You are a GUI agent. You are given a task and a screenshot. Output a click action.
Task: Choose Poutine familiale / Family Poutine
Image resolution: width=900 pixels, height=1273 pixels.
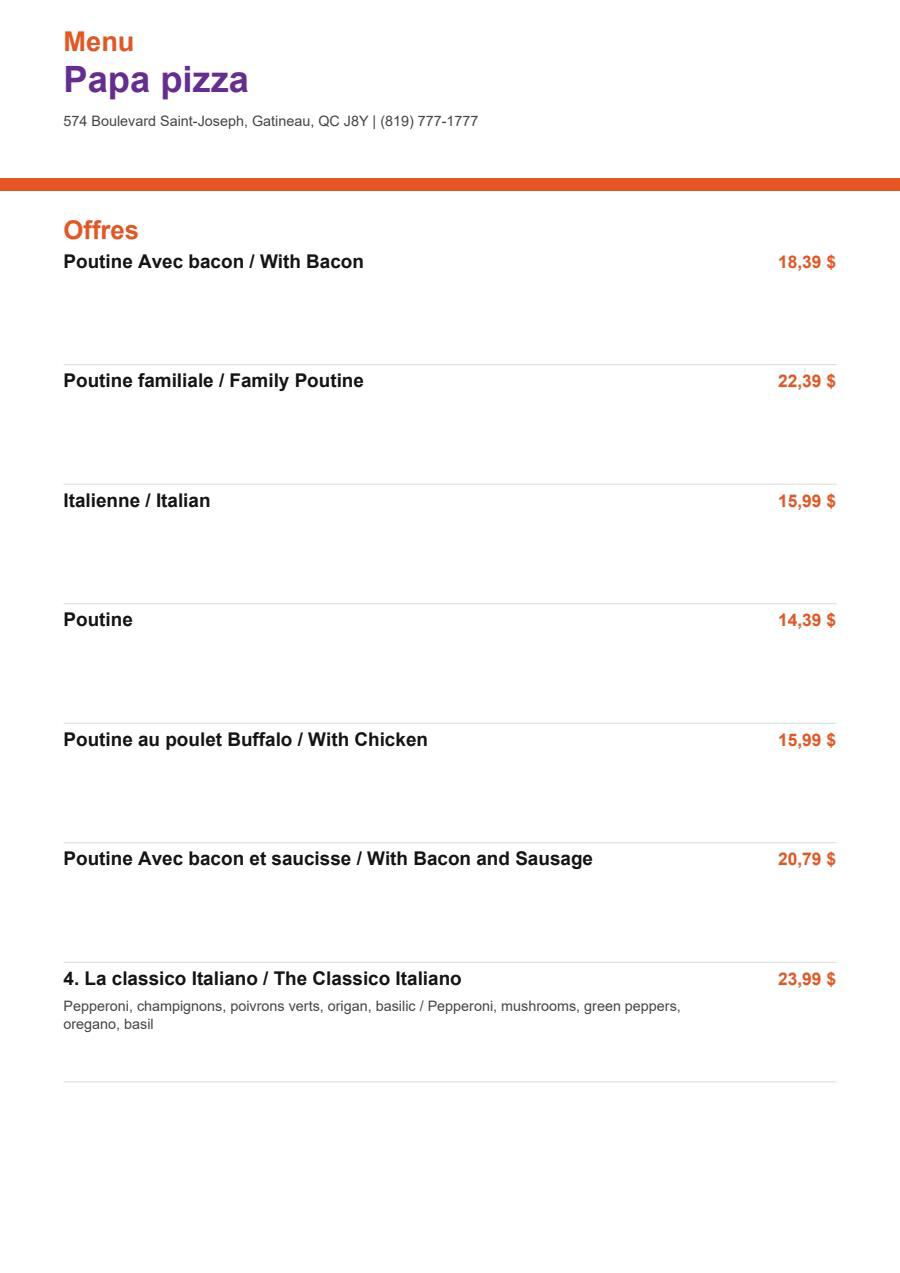pyautogui.click(x=214, y=381)
